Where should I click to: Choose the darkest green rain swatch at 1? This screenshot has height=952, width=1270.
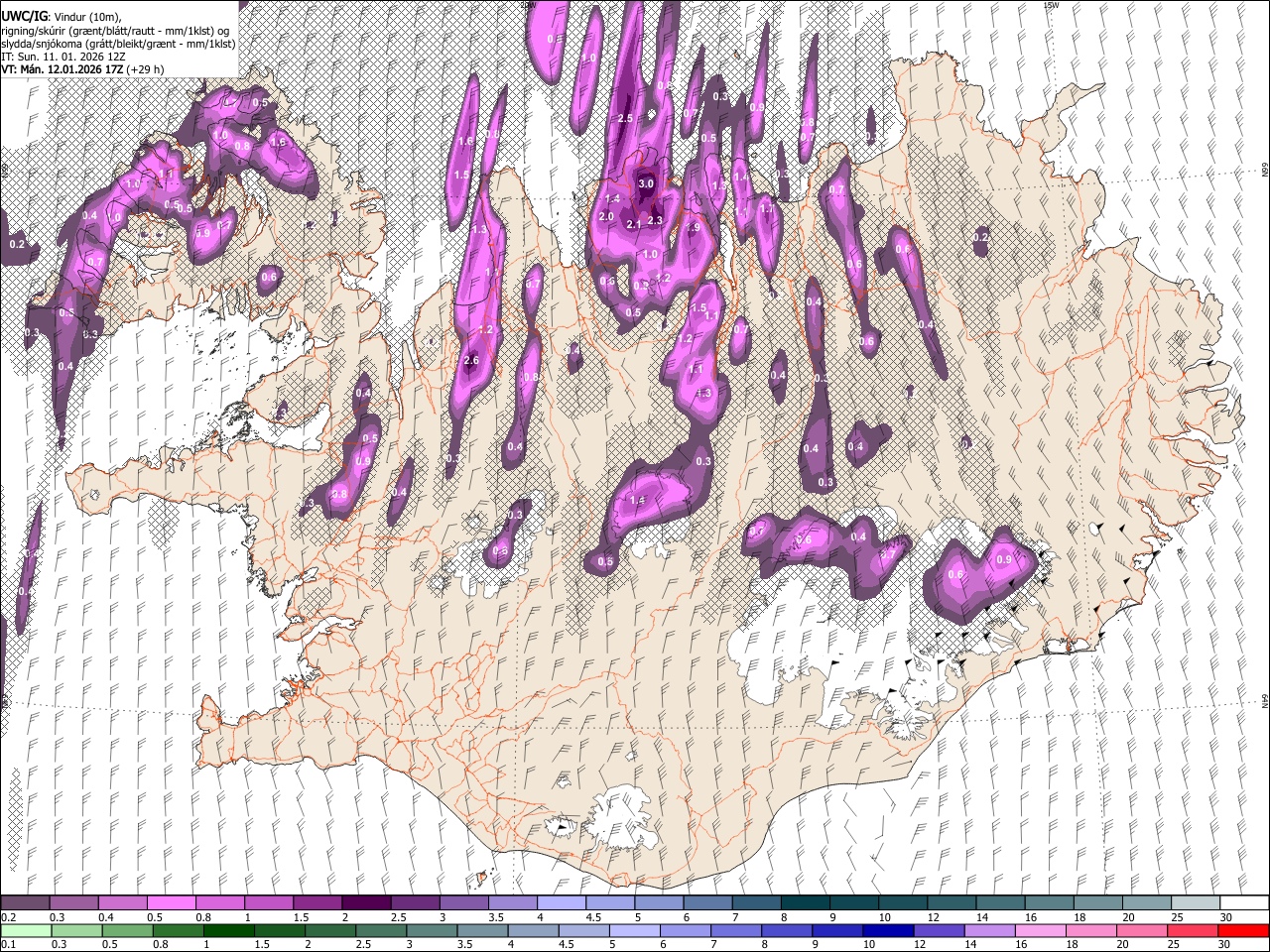click(x=228, y=930)
